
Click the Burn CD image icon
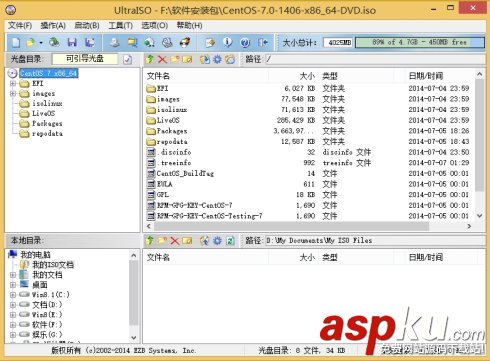click(x=185, y=42)
